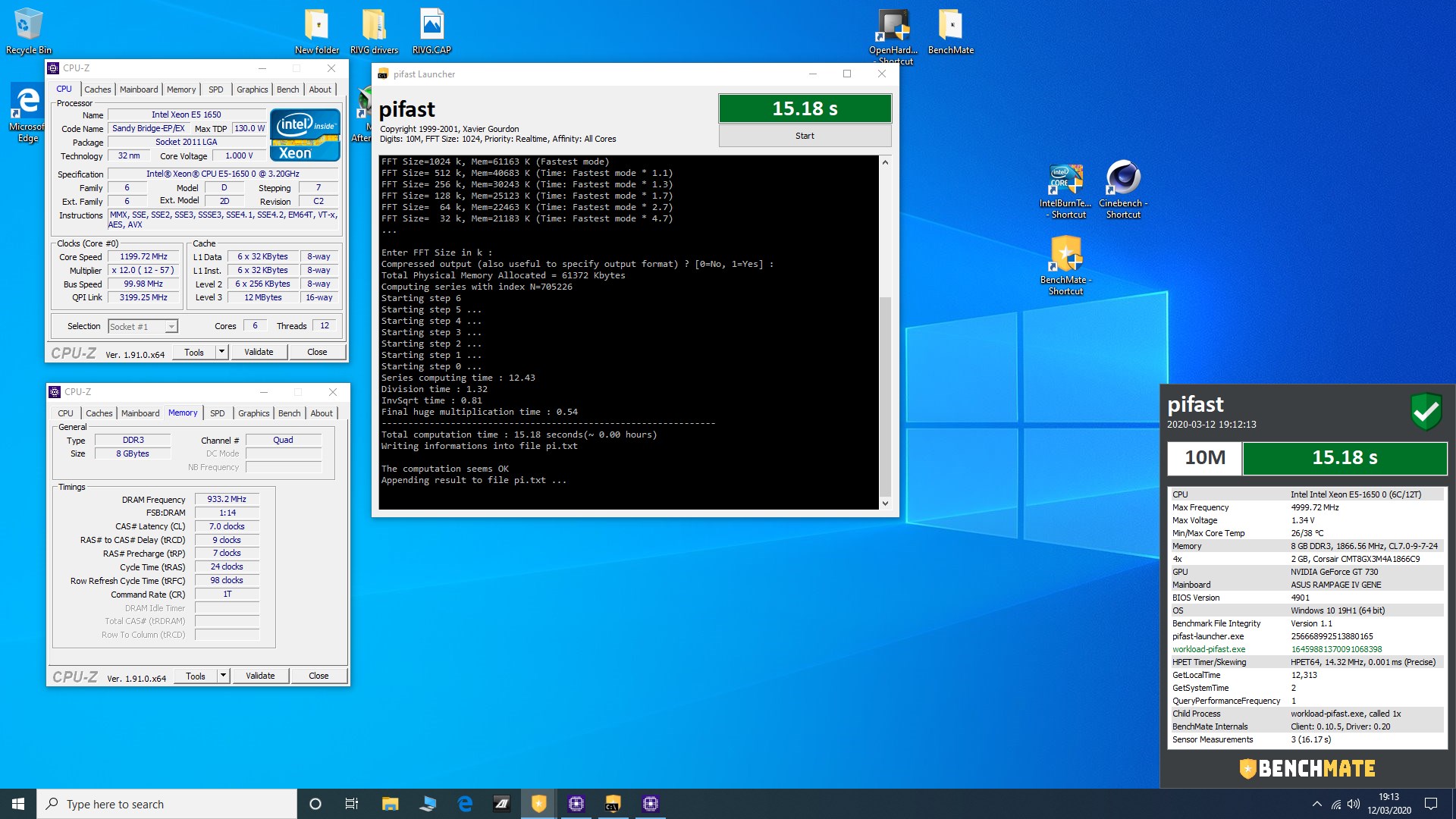Click the Mainboard ASUS RAMPAGE IV GENE row
1456x819 pixels.
1307,585
